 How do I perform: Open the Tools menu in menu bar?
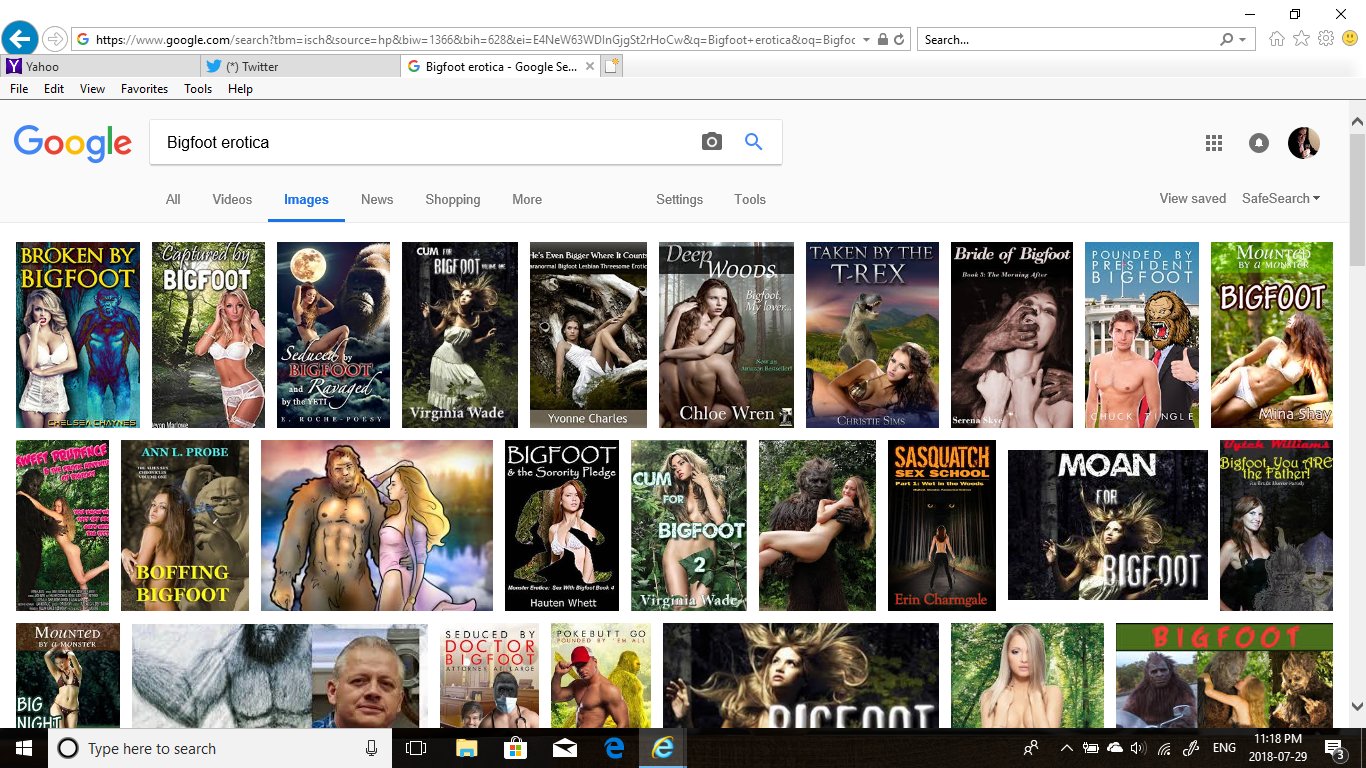[198, 89]
